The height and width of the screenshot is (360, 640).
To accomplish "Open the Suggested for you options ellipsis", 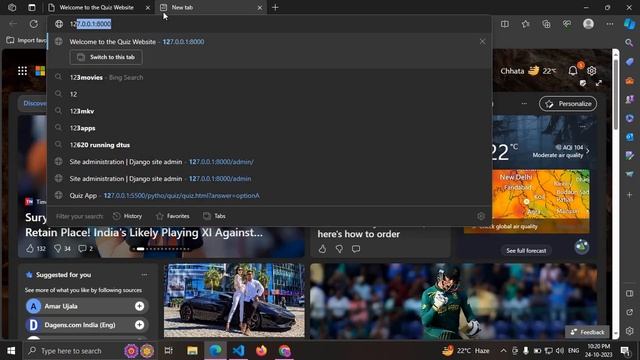I will (144, 275).
